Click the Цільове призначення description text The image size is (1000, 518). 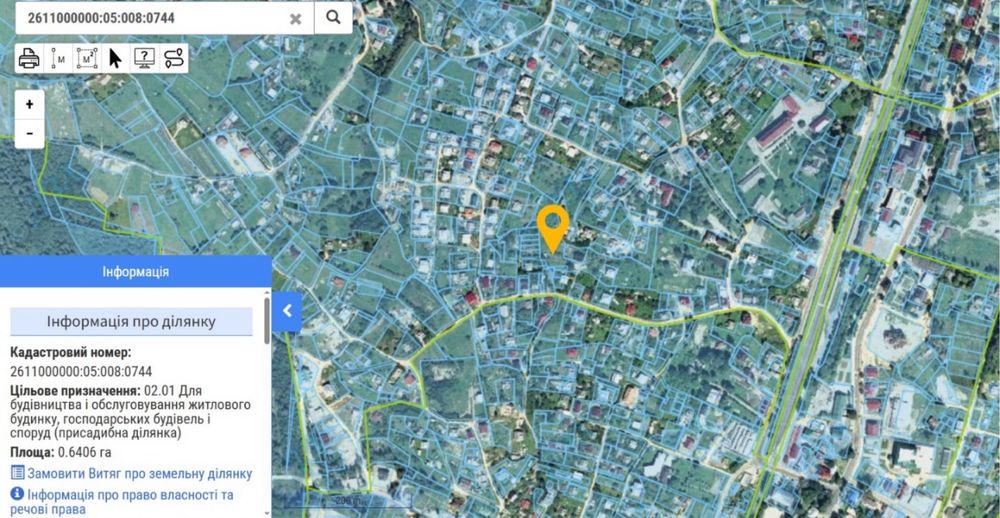pos(131,411)
